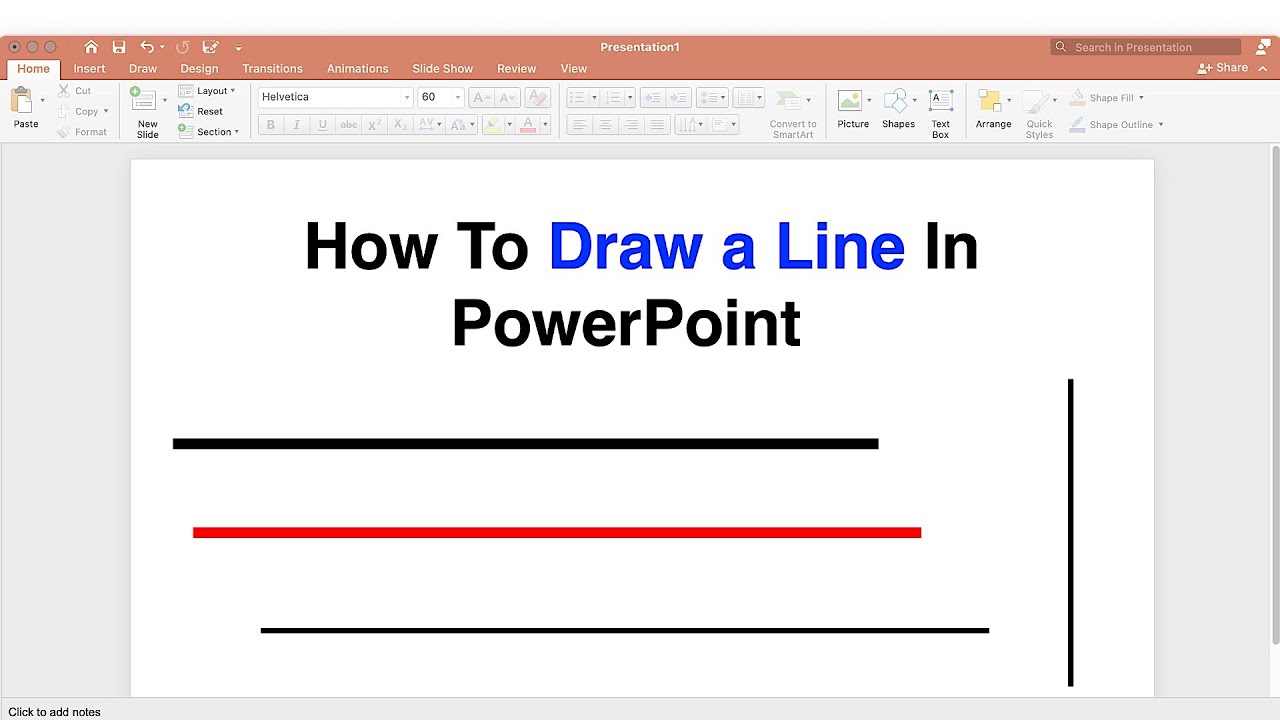Save the presentation with the floppy disk icon
The width and height of the screenshot is (1280, 720).
point(119,47)
